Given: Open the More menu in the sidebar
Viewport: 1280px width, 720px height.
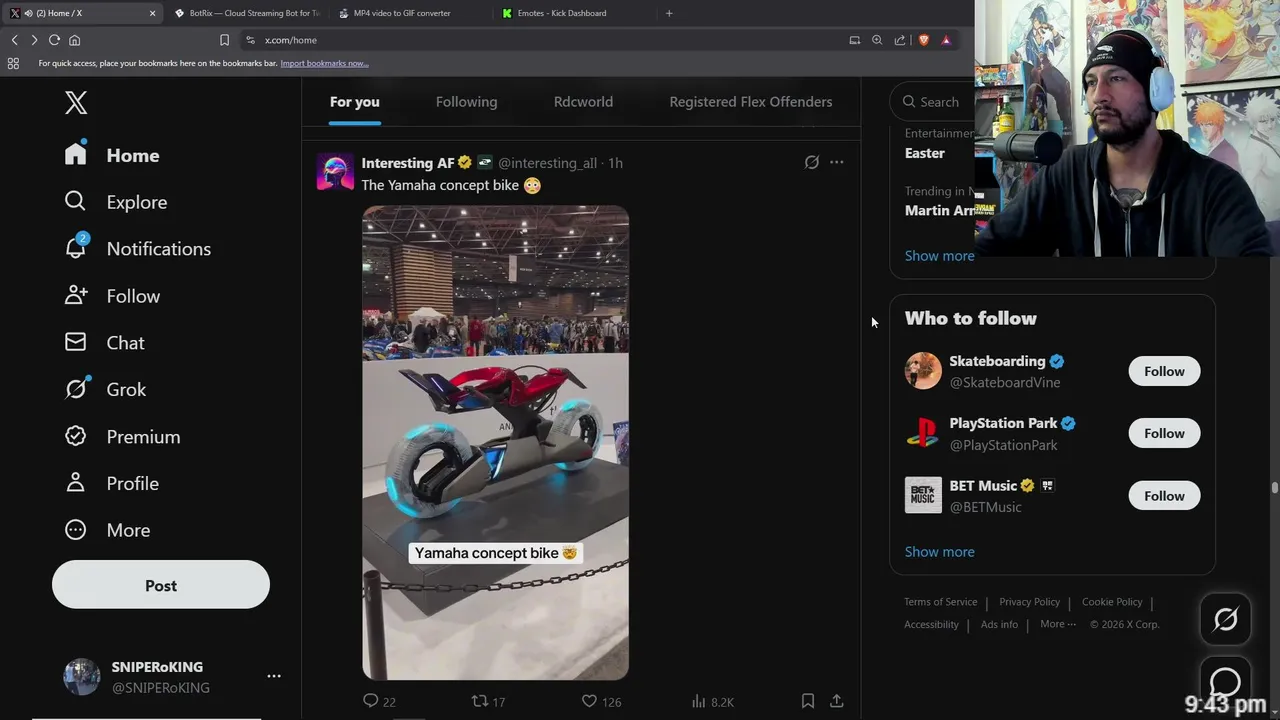Looking at the screenshot, I should [x=106, y=530].
